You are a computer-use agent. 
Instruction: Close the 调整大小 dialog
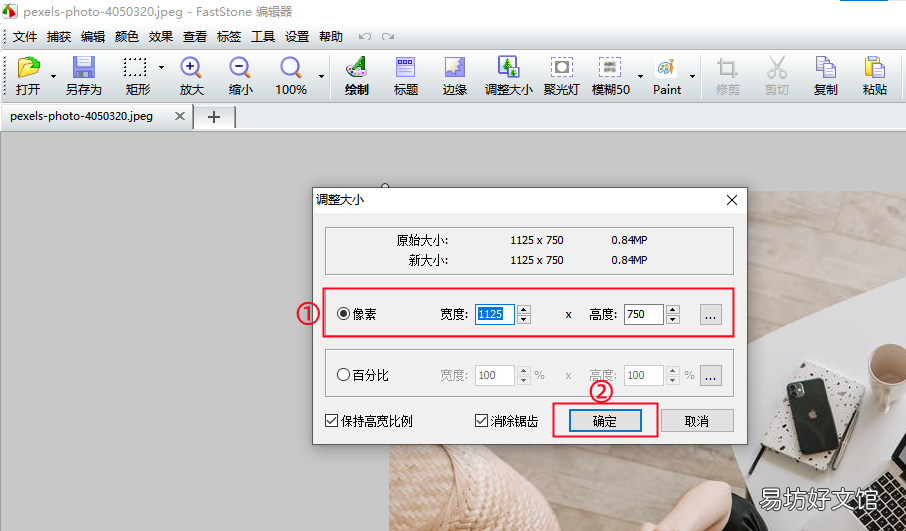click(732, 200)
